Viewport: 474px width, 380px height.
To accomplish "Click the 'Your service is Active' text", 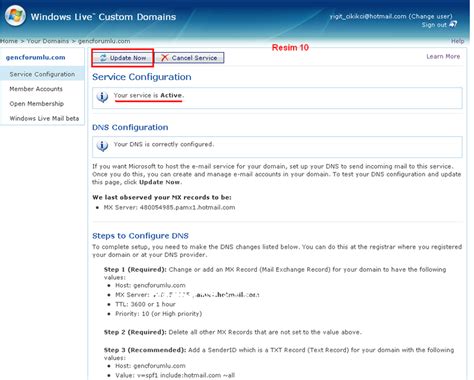I will pos(149,95).
